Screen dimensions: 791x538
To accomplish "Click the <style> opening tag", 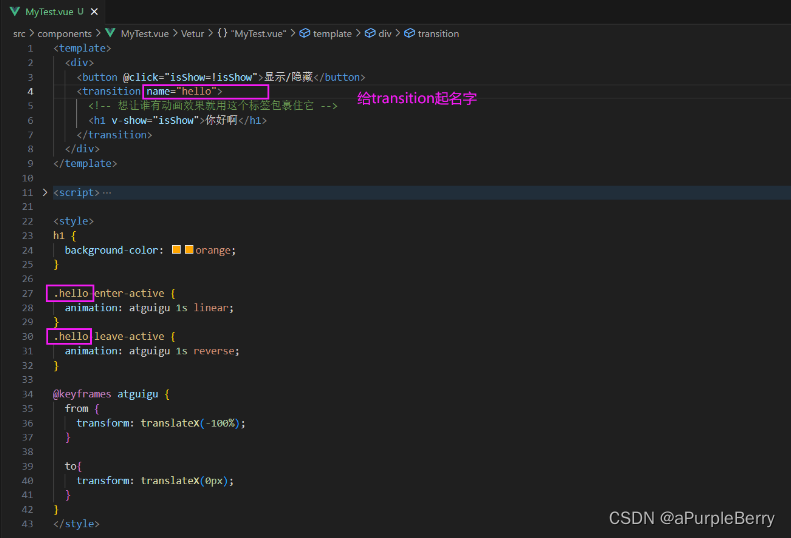I will [x=74, y=221].
